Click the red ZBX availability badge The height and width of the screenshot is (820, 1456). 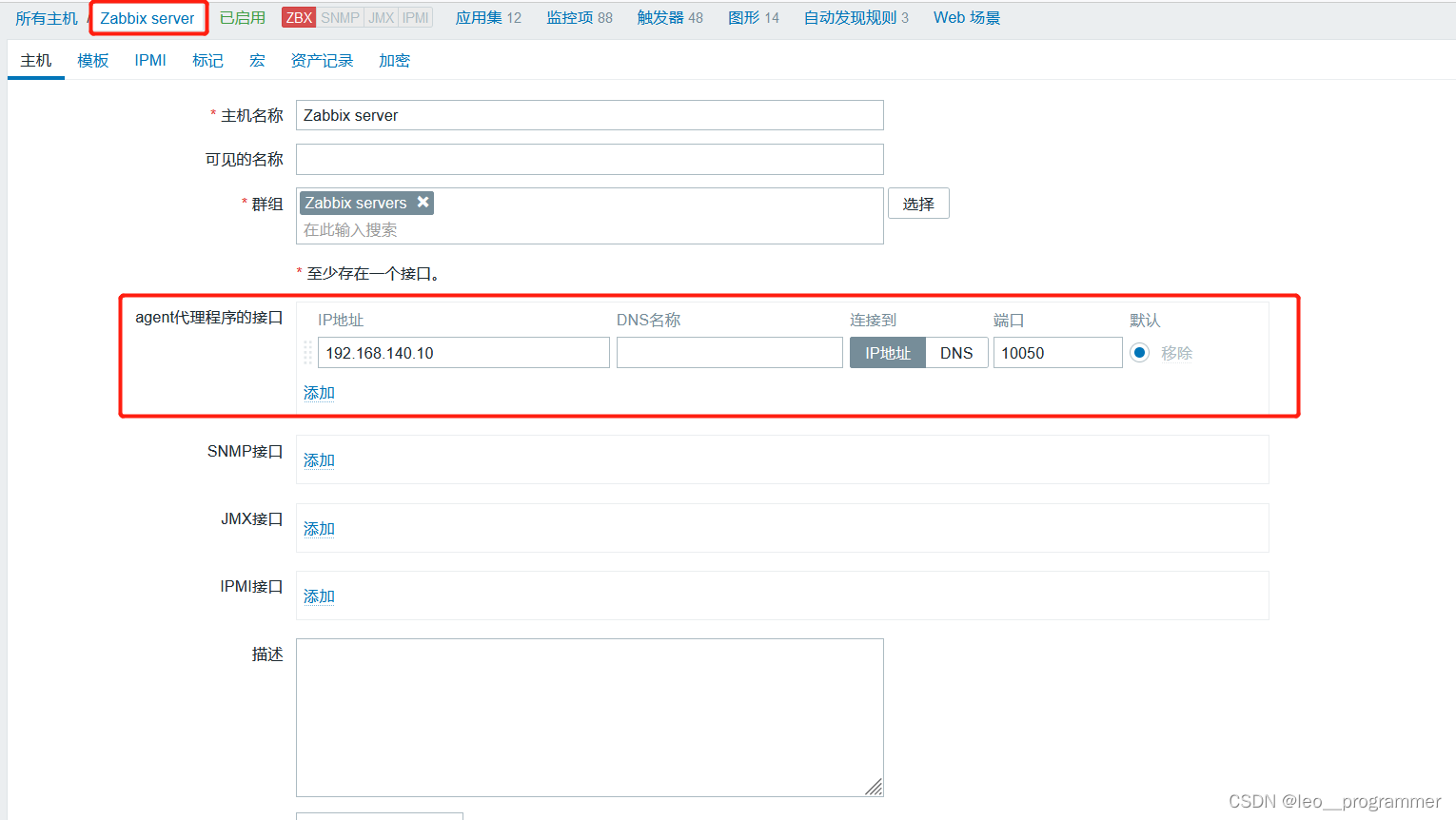(299, 18)
